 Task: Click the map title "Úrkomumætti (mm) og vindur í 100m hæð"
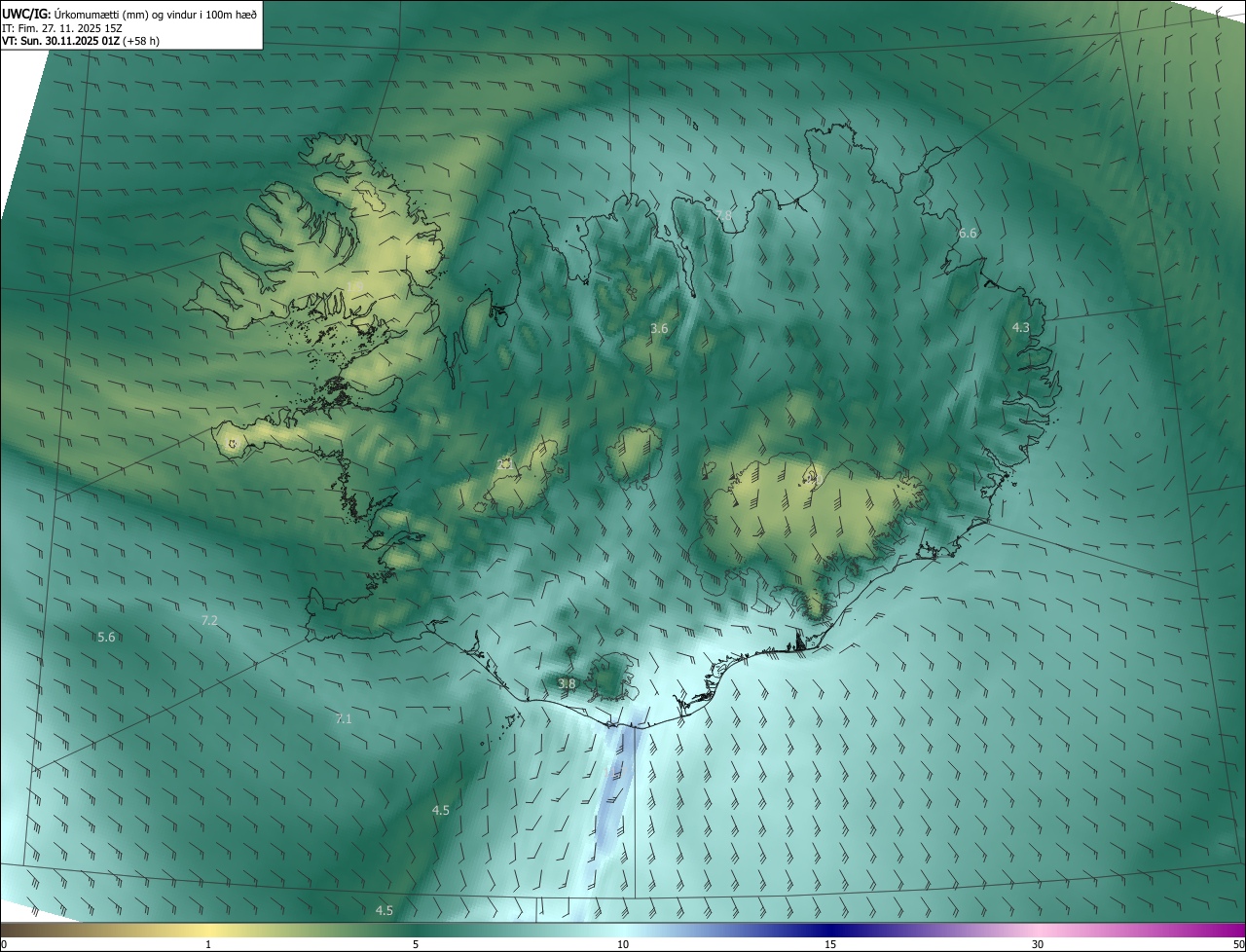click(156, 15)
